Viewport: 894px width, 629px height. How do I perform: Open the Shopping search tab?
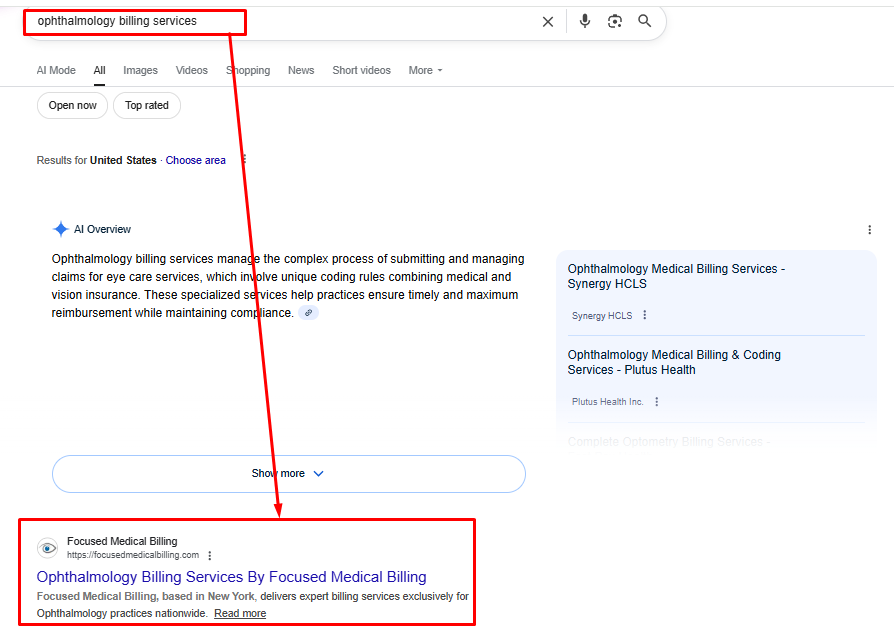[248, 70]
